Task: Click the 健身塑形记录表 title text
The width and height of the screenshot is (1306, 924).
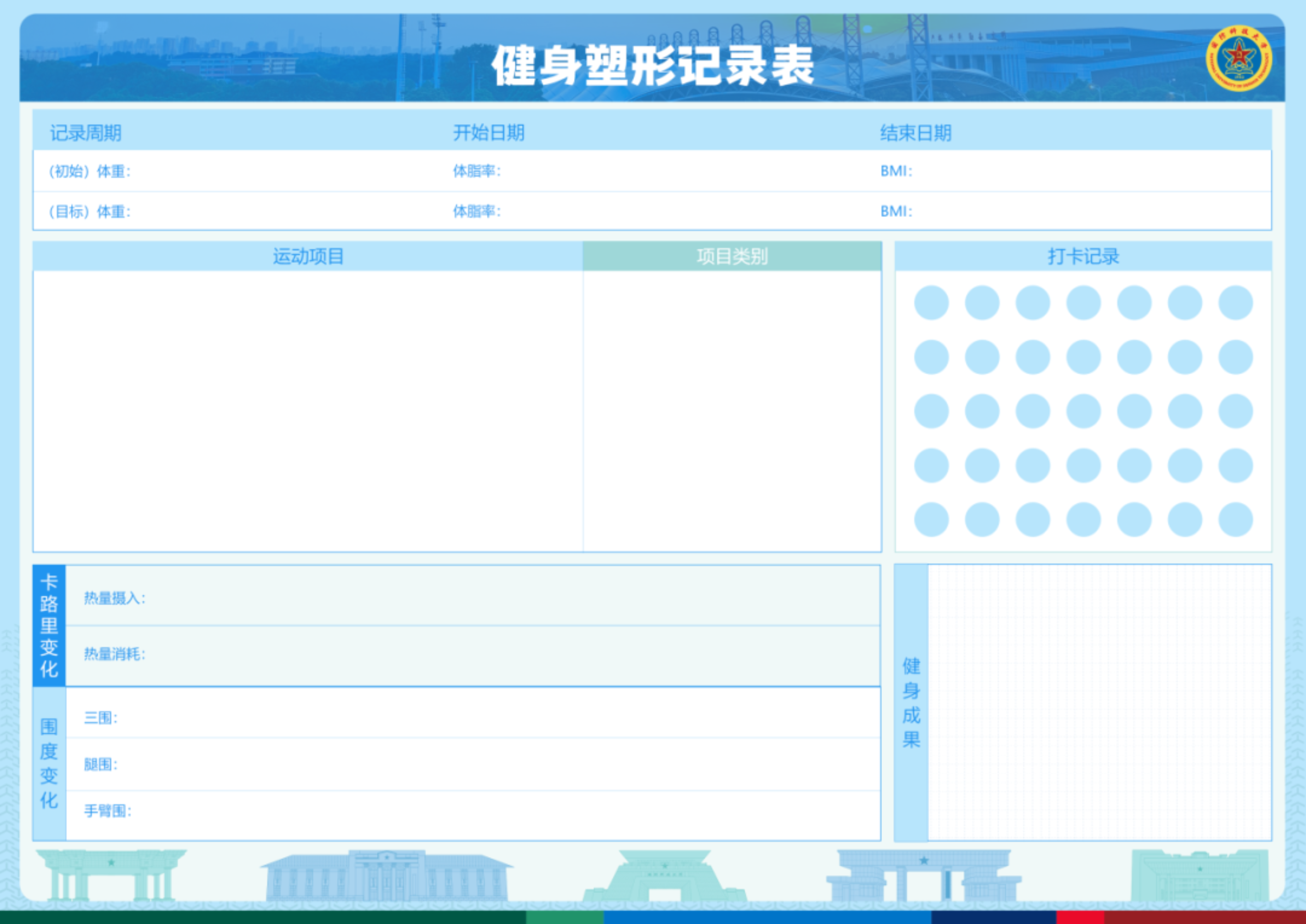Action: click(x=652, y=66)
